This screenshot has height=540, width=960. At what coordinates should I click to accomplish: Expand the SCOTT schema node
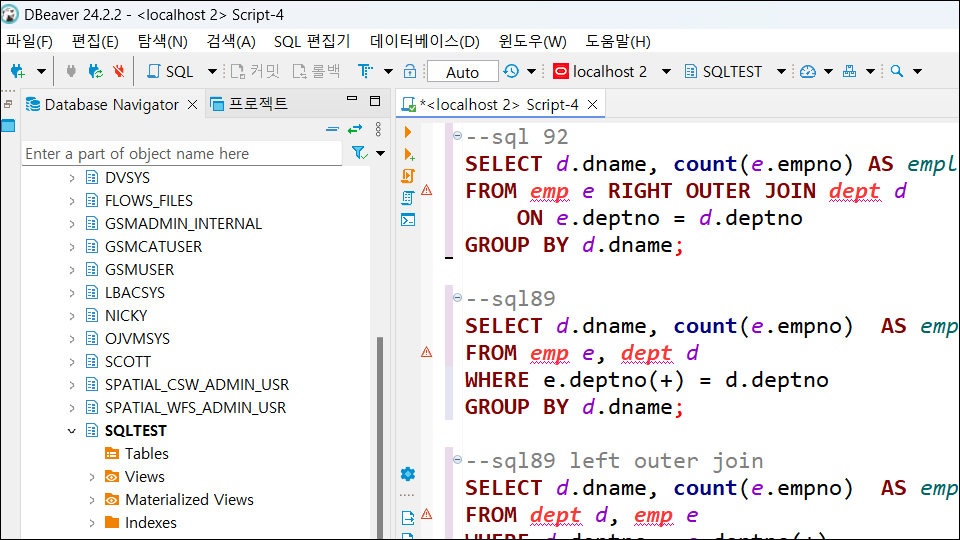click(x=72, y=362)
